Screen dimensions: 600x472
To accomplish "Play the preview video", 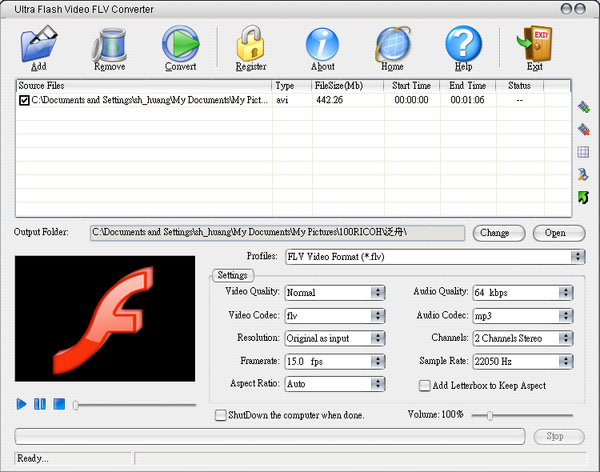I will [x=21, y=404].
